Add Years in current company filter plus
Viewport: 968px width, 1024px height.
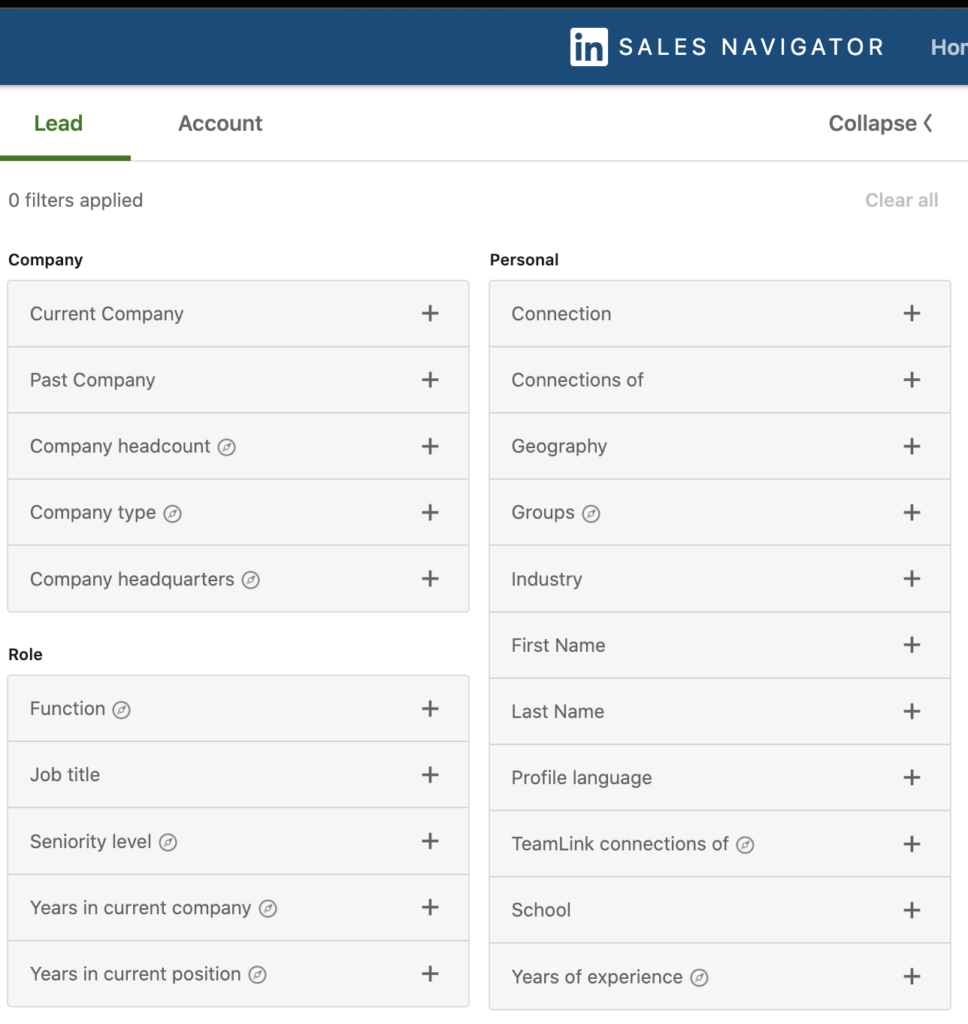click(430, 907)
